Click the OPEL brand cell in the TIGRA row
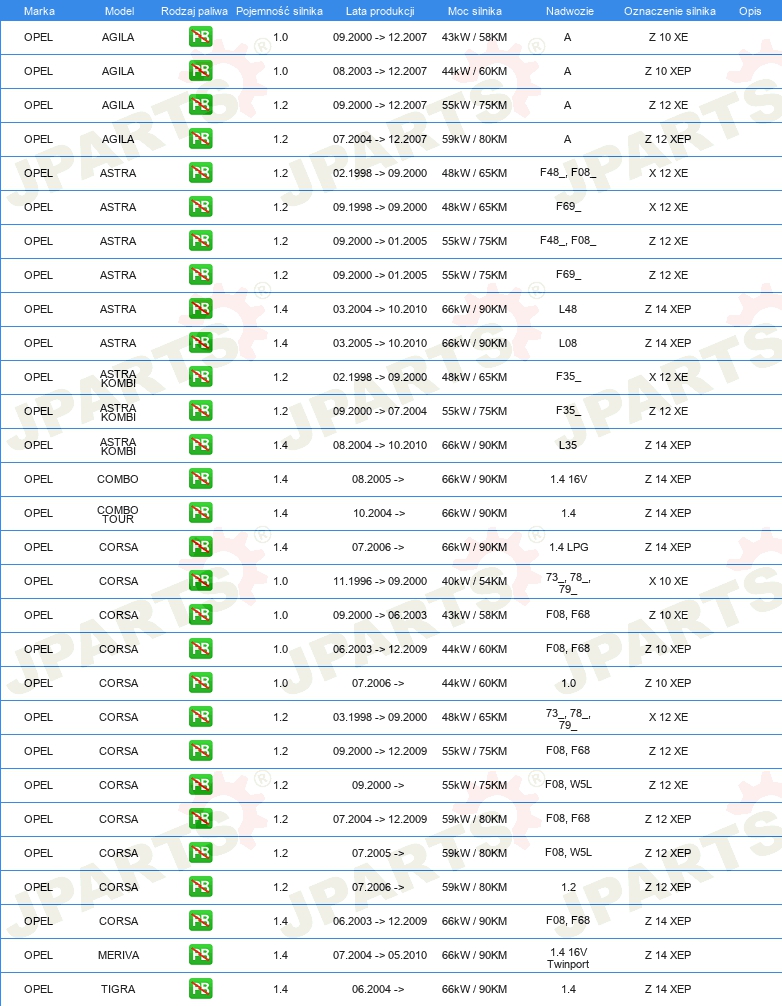The image size is (782, 1006). [x=38, y=989]
